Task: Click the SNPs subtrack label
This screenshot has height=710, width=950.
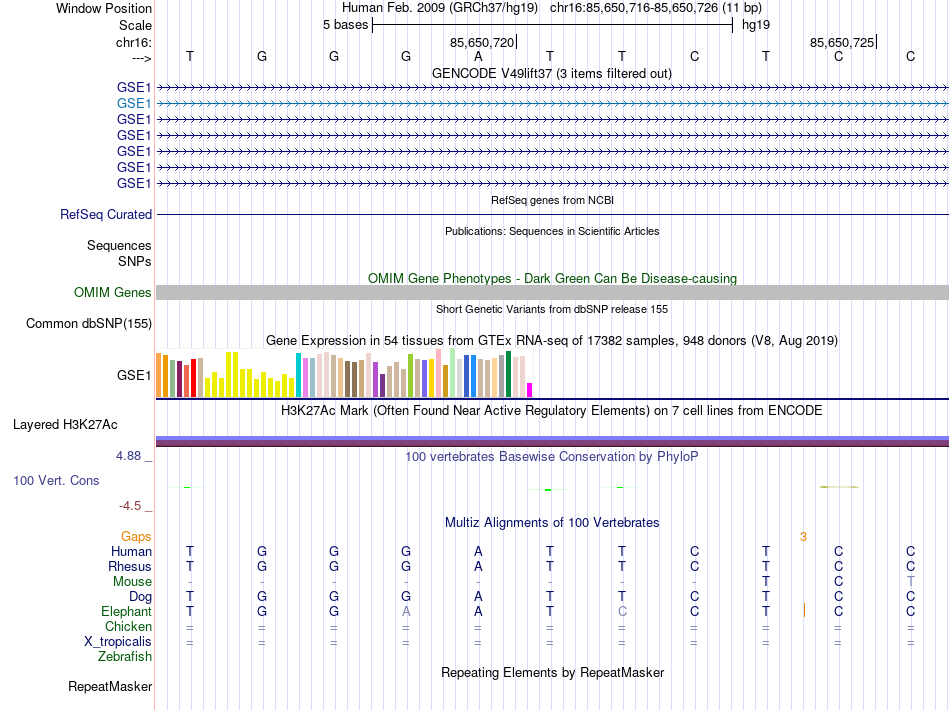Action: (135, 261)
